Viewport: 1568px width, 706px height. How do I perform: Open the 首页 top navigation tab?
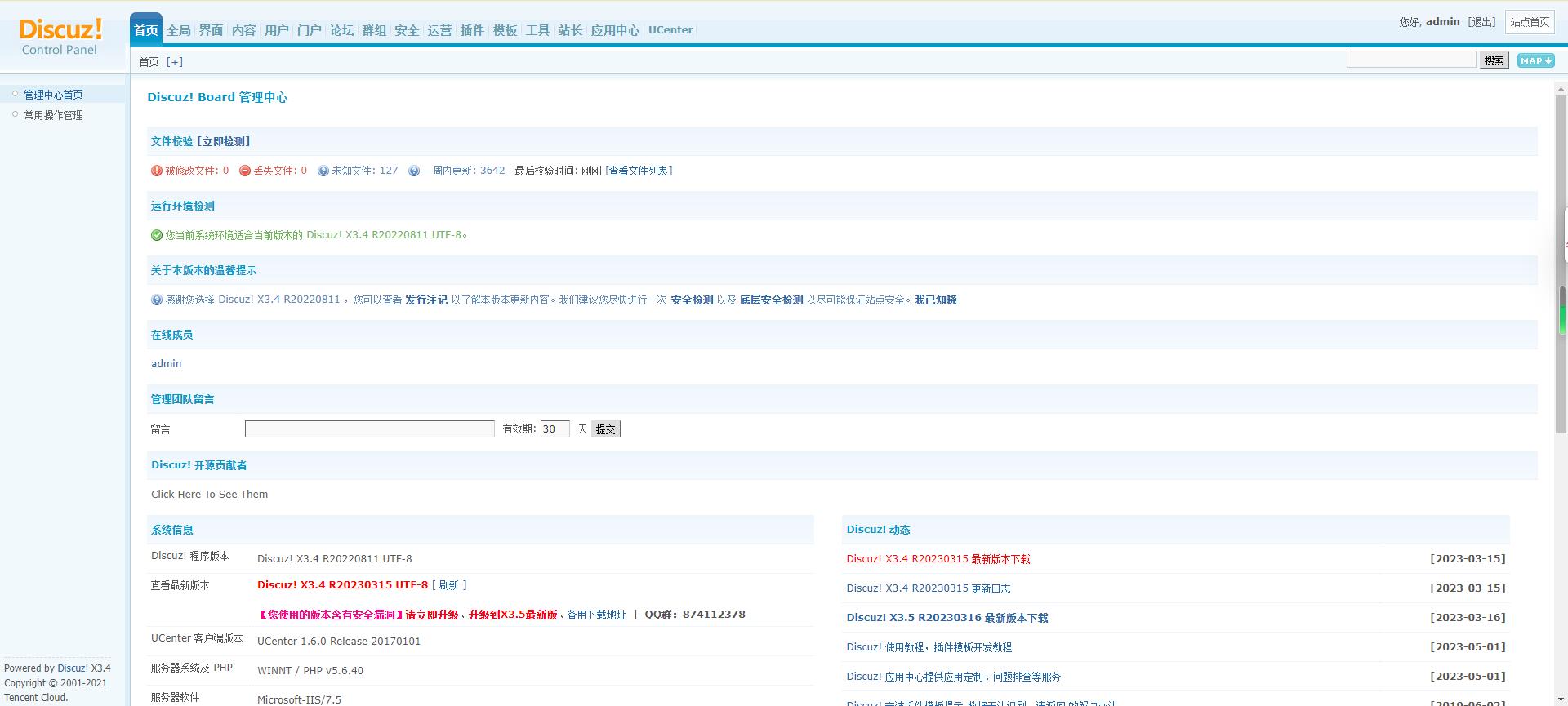tap(146, 30)
